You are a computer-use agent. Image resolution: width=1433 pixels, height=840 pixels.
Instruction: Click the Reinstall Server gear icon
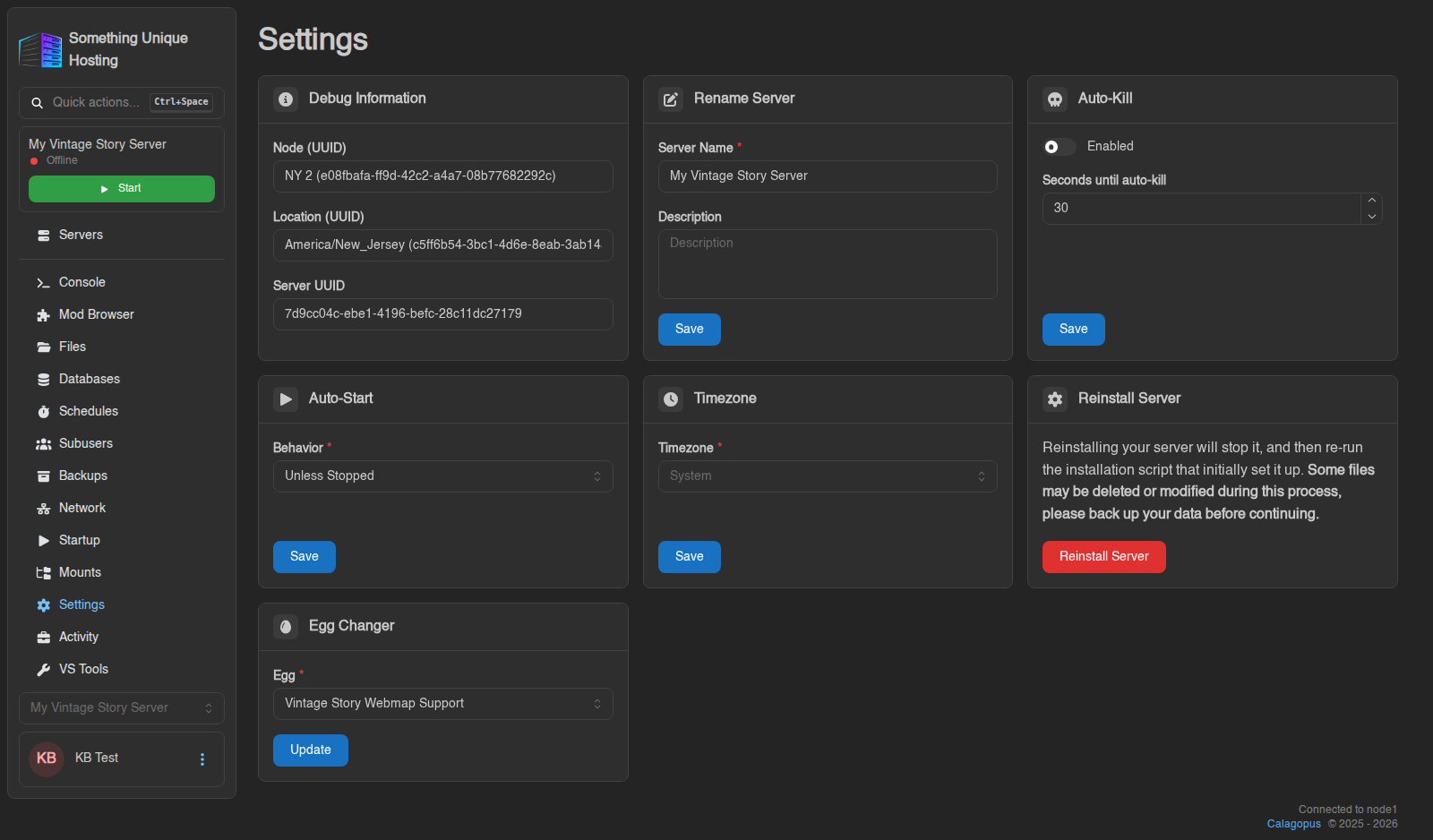(x=1055, y=399)
